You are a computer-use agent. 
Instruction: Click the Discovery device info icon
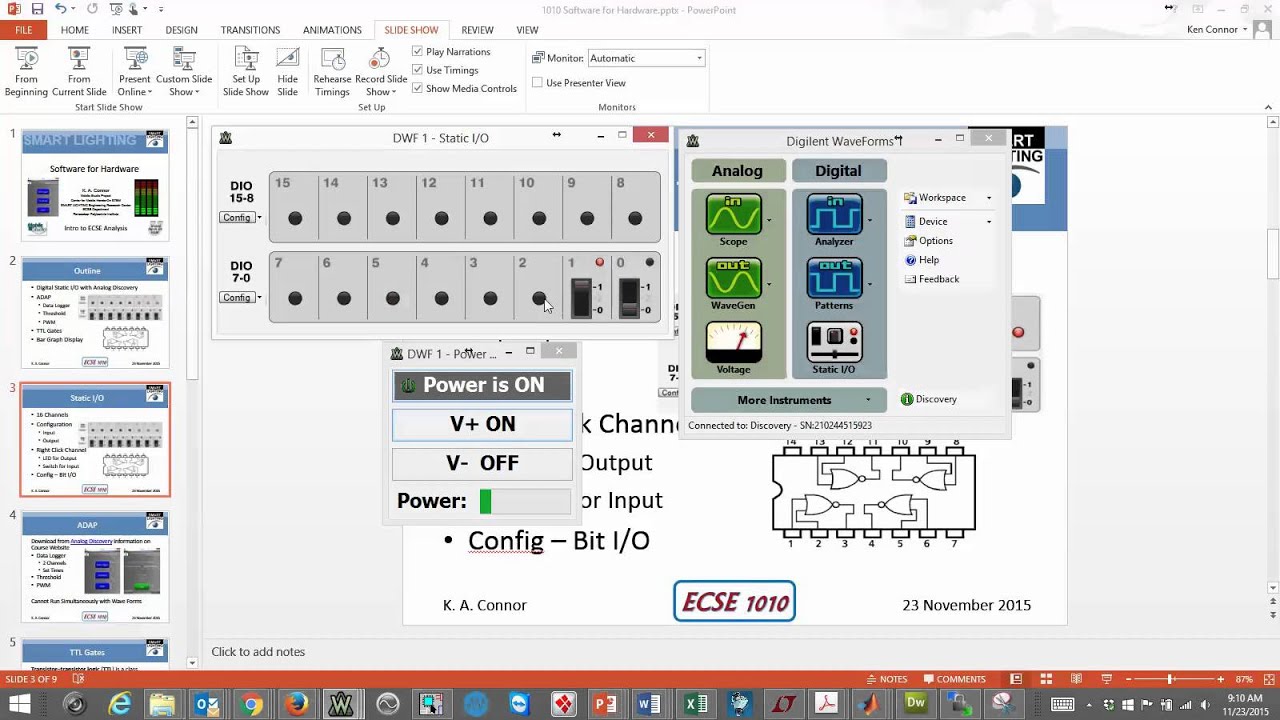click(907, 399)
